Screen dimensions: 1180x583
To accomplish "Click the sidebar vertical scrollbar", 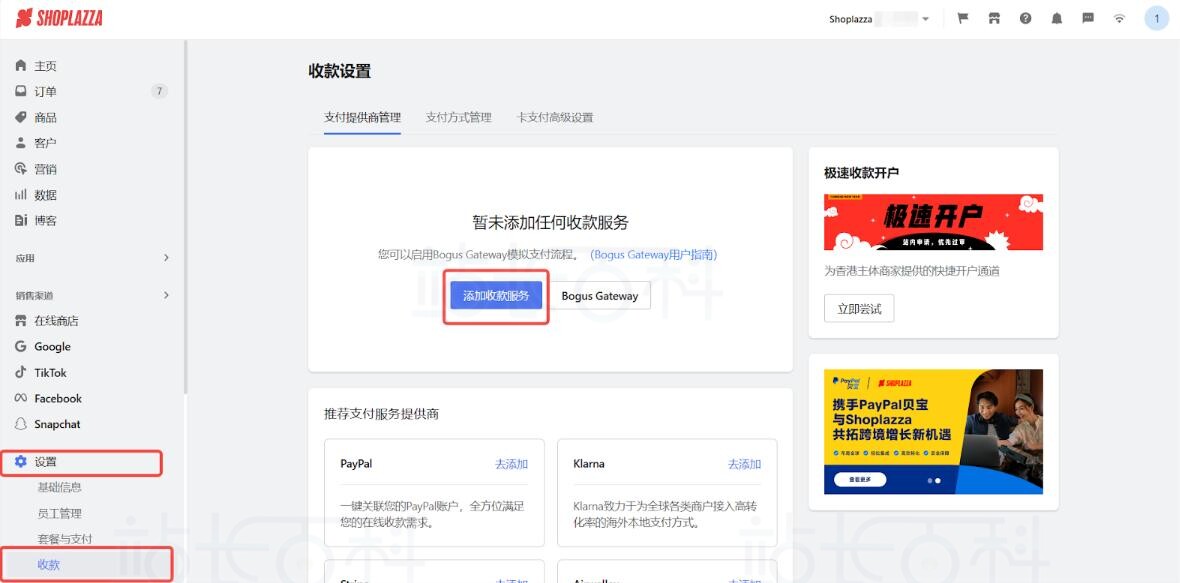I will [185, 218].
